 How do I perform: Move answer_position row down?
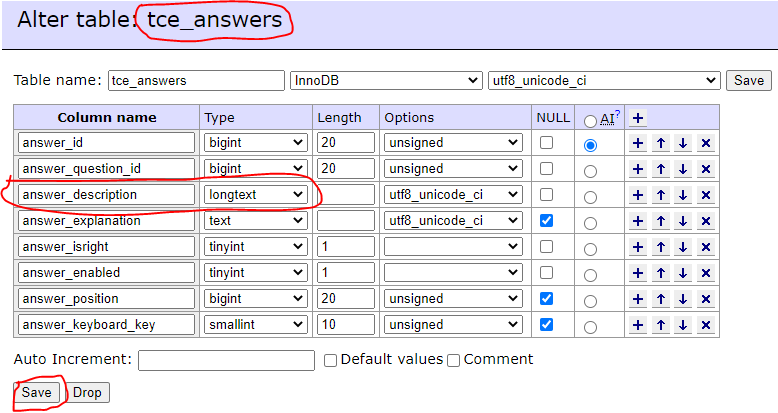[x=683, y=299]
